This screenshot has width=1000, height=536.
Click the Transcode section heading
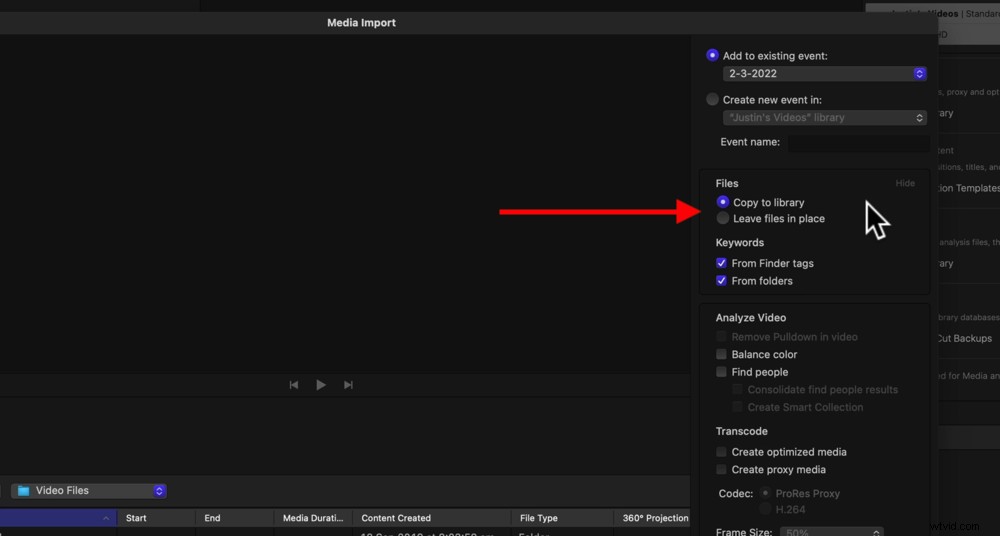tap(742, 431)
